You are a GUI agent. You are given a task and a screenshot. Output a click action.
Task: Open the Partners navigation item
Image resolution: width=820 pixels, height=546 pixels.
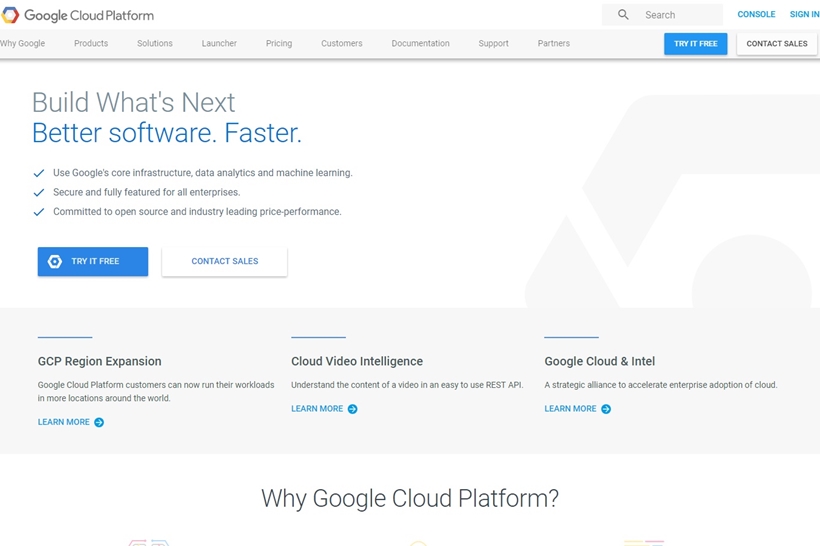click(x=553, y=44)
